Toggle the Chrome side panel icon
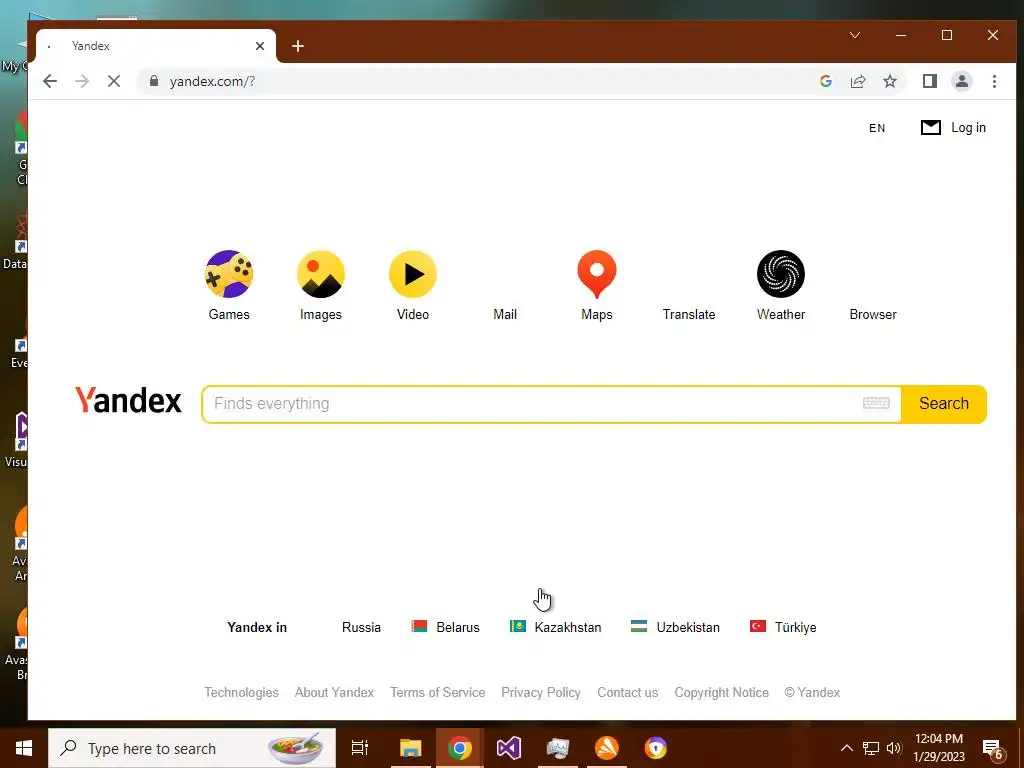The width and height of the screenshot is (1024, 768). point(930,81)
